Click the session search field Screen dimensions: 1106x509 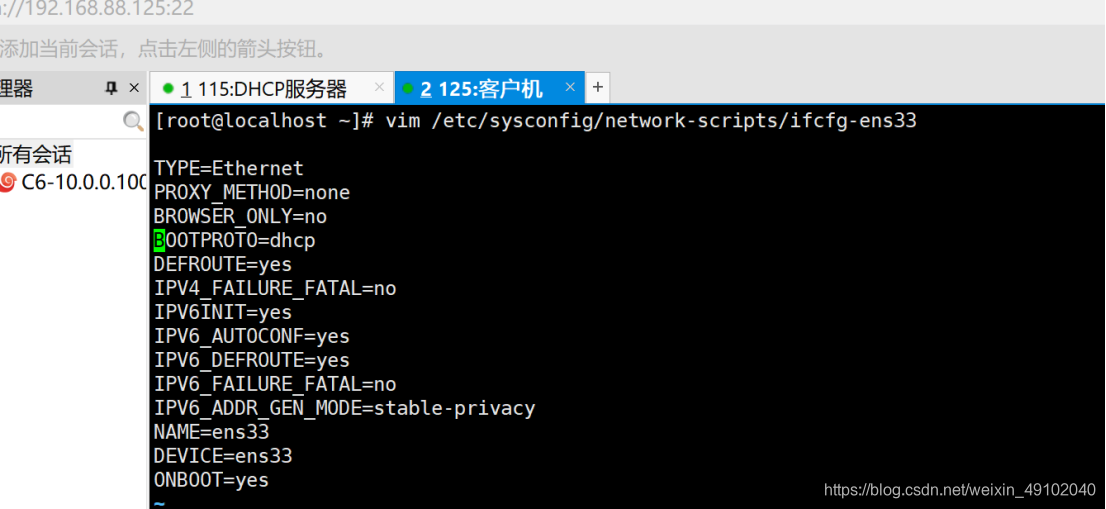click(61, 121)
